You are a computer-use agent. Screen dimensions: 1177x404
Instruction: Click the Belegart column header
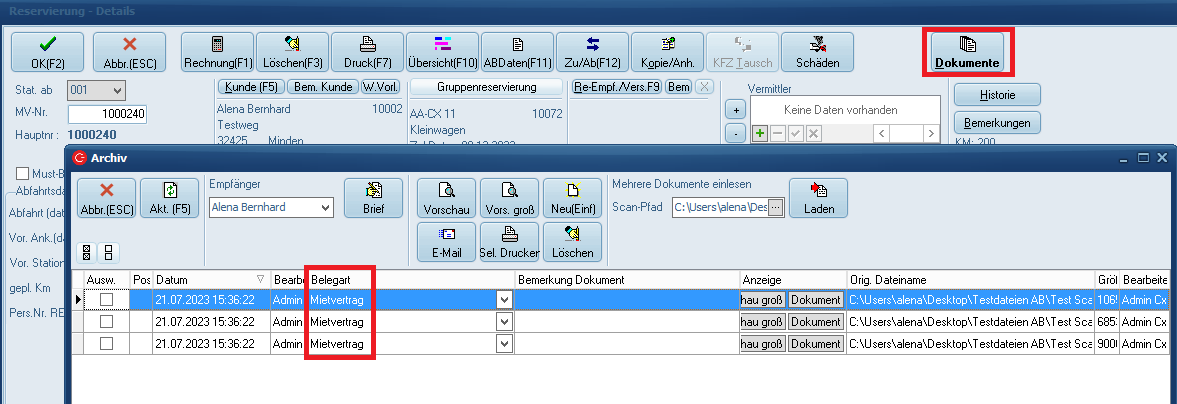410,279
